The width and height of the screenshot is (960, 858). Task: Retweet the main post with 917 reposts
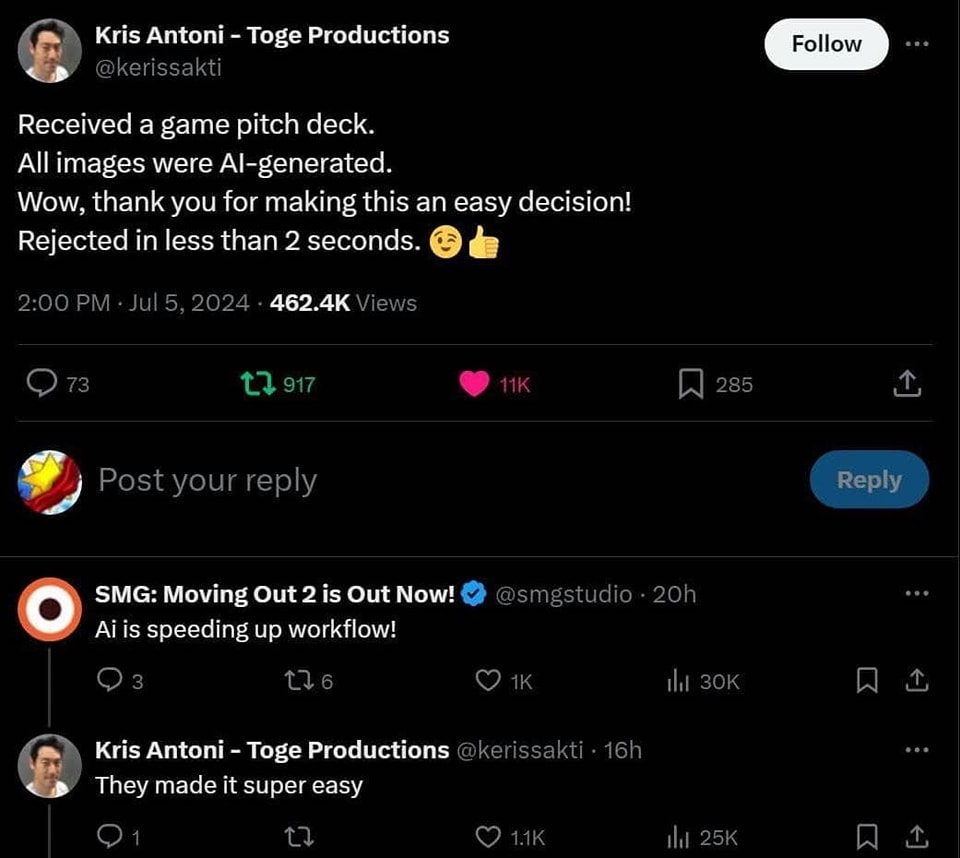[x=278, y=384]
